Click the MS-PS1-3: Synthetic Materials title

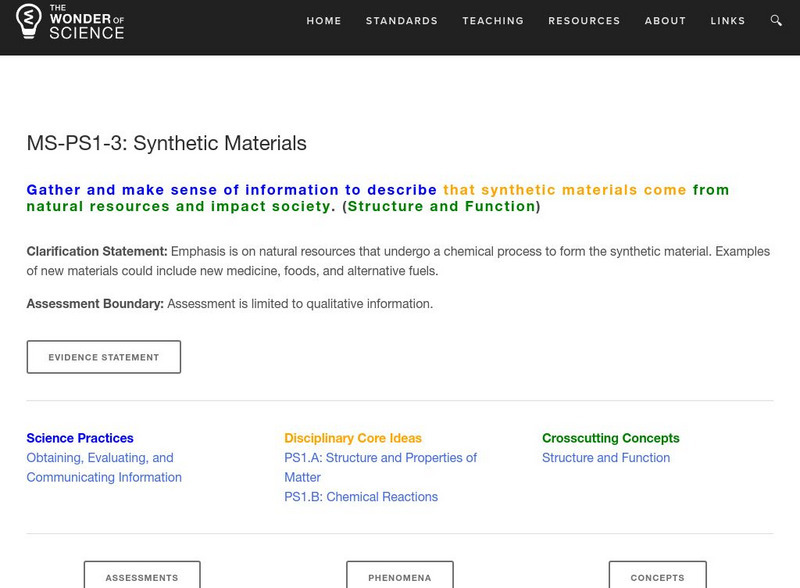point(166,143)
